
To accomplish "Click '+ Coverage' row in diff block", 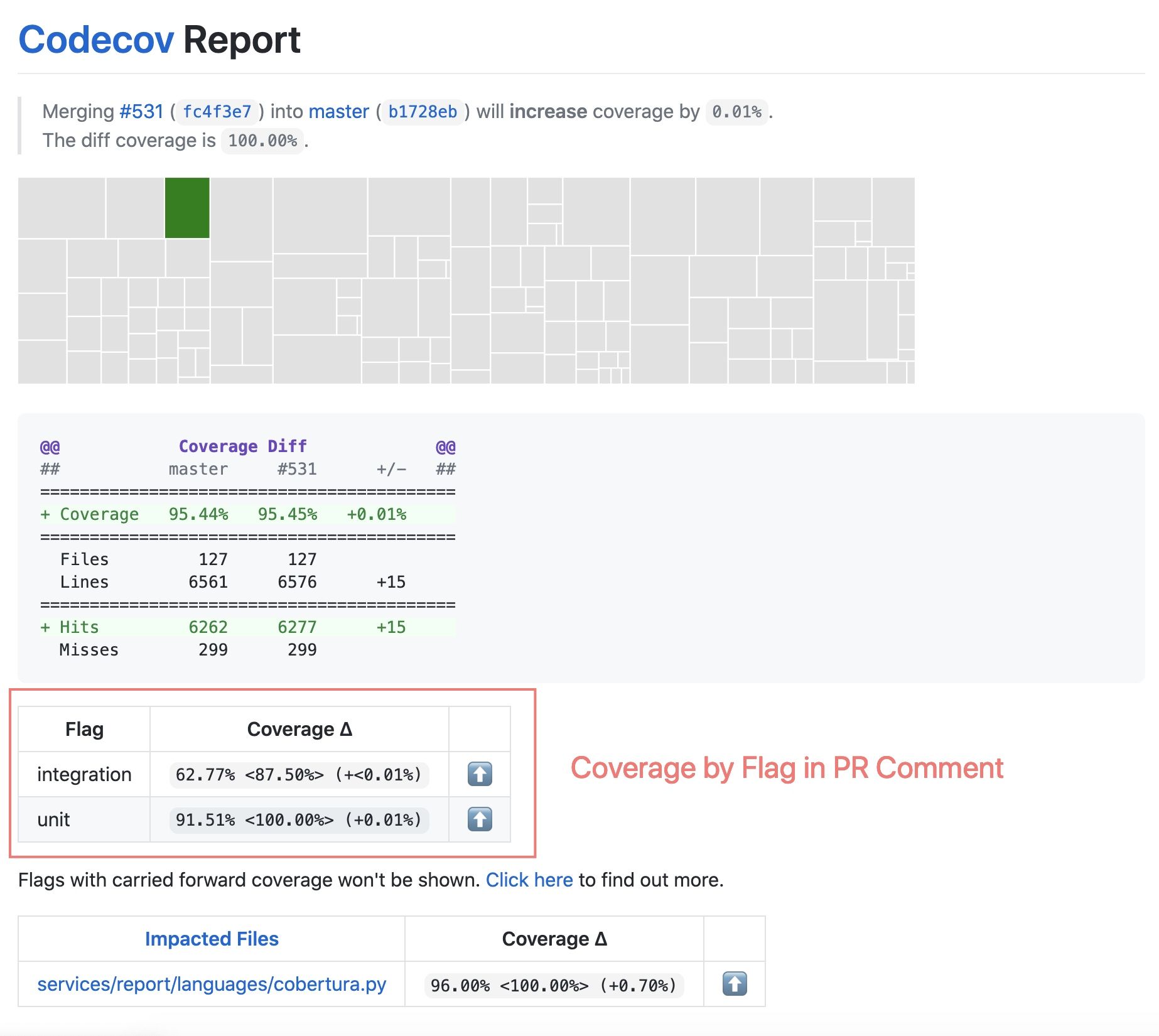I will [x=248, y=514].
